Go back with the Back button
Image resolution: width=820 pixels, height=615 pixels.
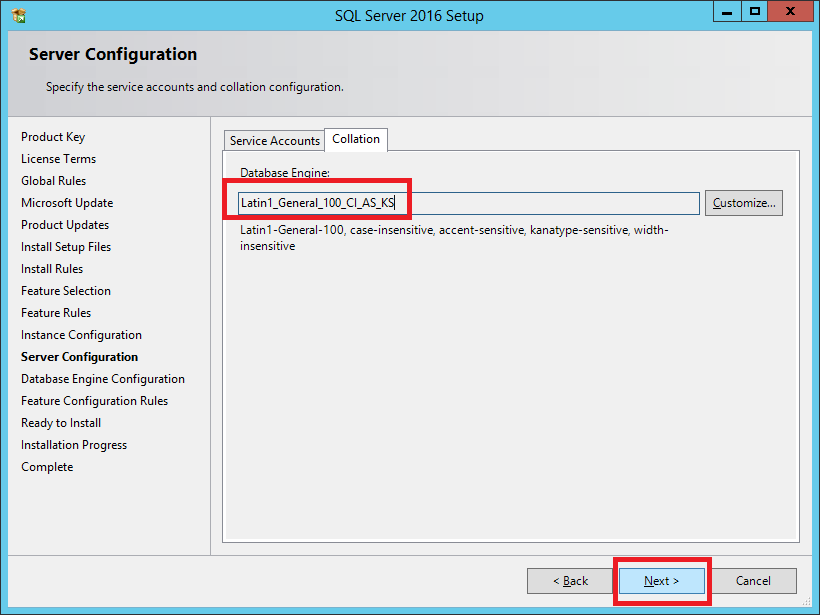click(x=571, y=581)
